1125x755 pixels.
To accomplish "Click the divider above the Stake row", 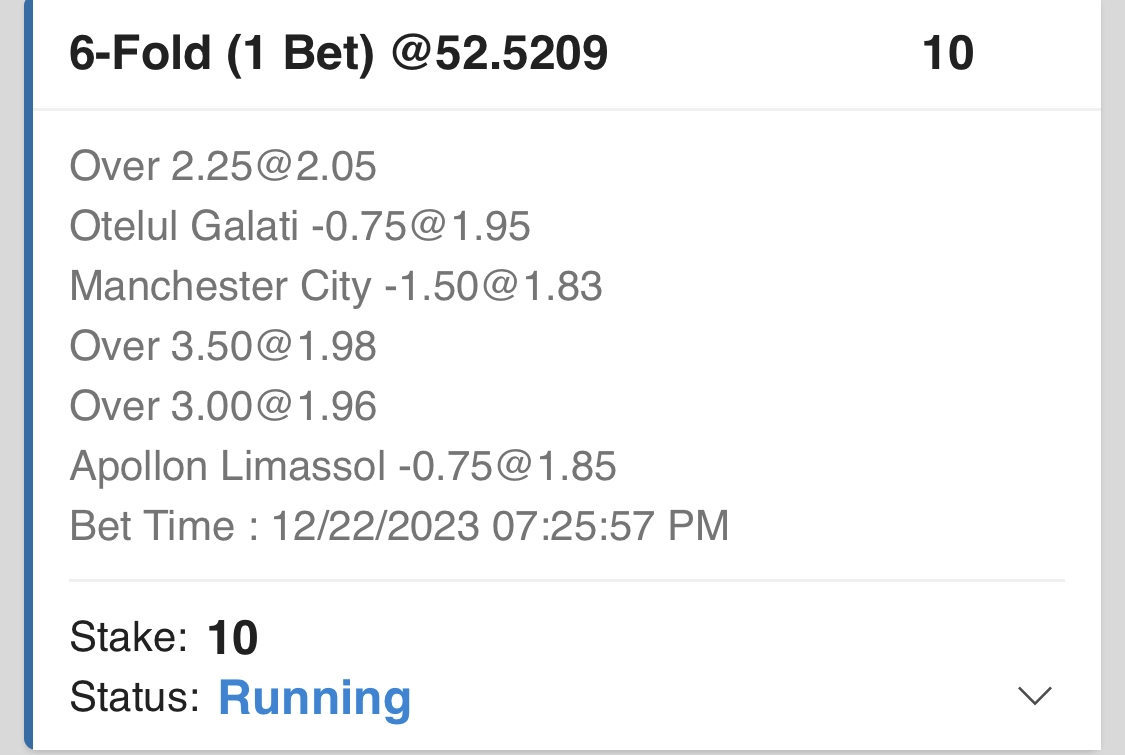I will click(566, 580).
